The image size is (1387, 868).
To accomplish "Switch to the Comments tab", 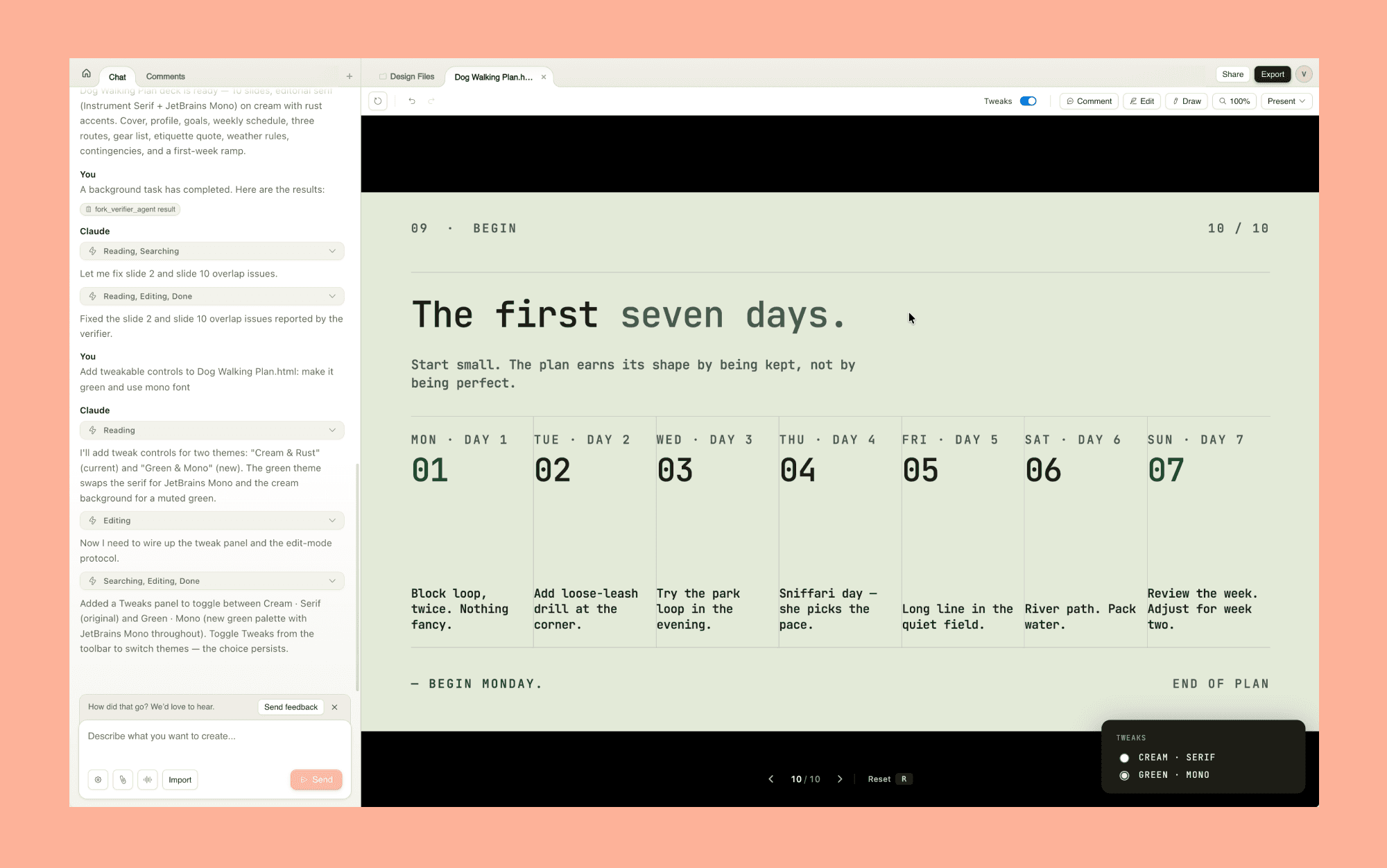I will point(165,77).
